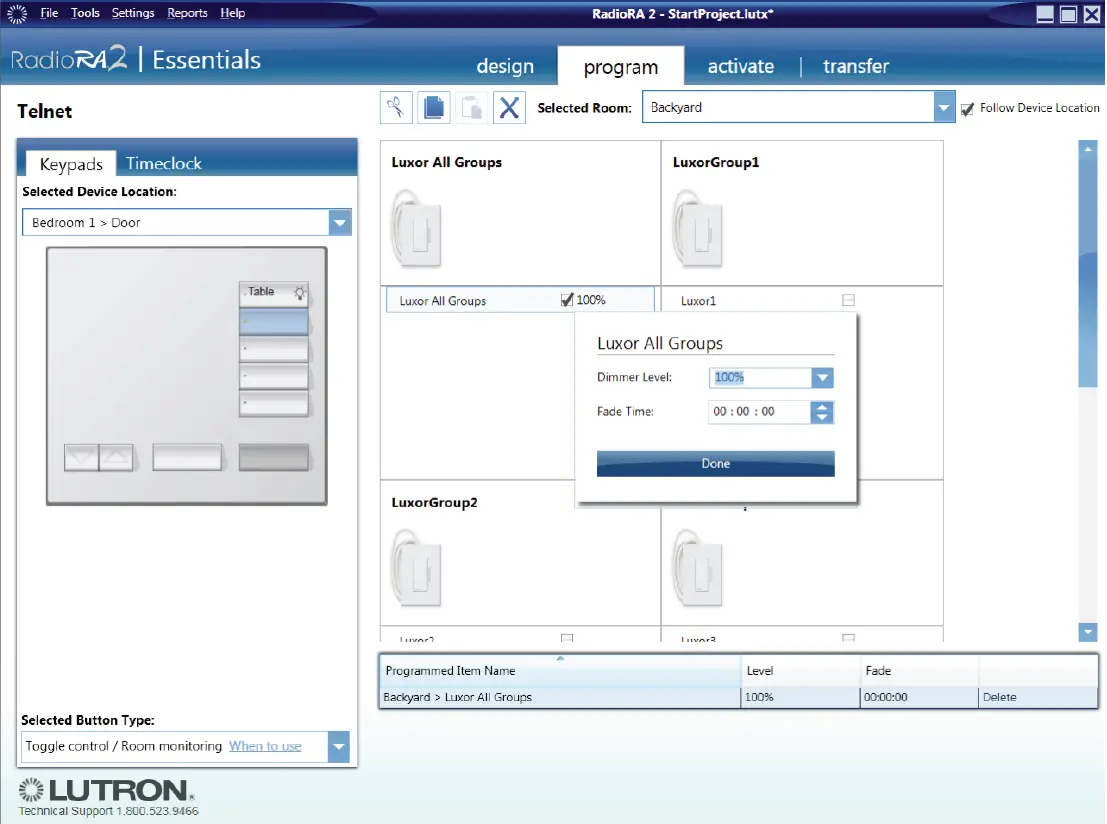Open the File menu
The width and height of the screenshot is (1107, 824).
(x=49, y=13)
